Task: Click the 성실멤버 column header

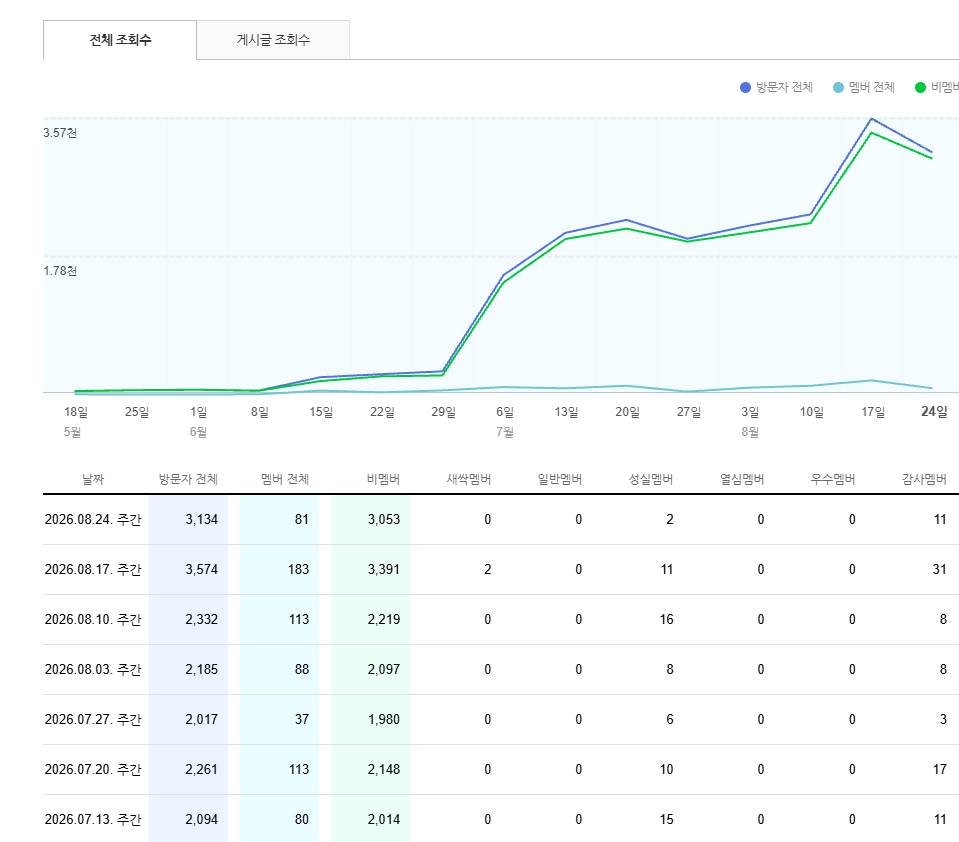Action: pos(651,479)
